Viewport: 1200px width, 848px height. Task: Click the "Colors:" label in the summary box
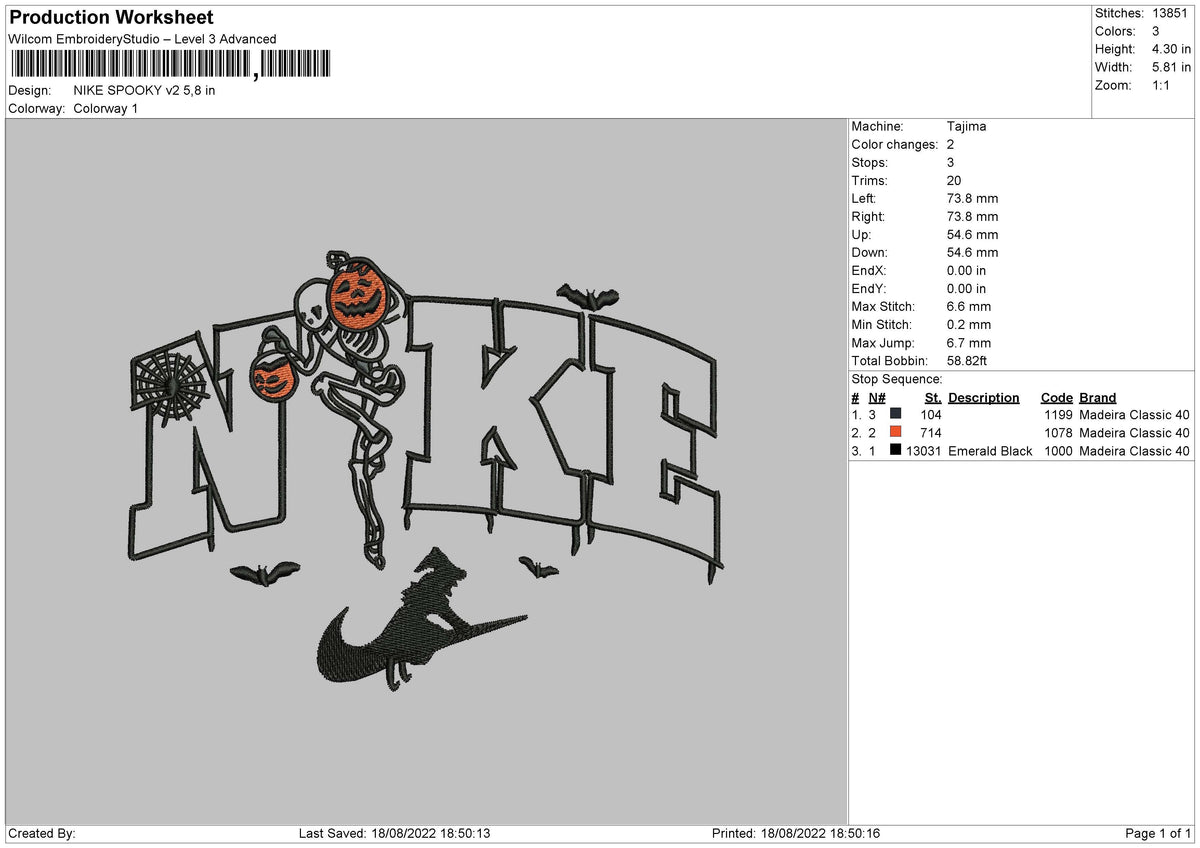[x=1115, y=31]
